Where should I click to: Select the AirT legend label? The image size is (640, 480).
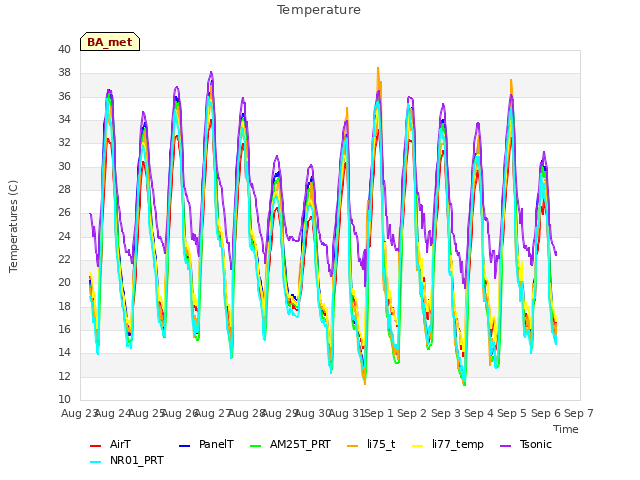(120, 444)
